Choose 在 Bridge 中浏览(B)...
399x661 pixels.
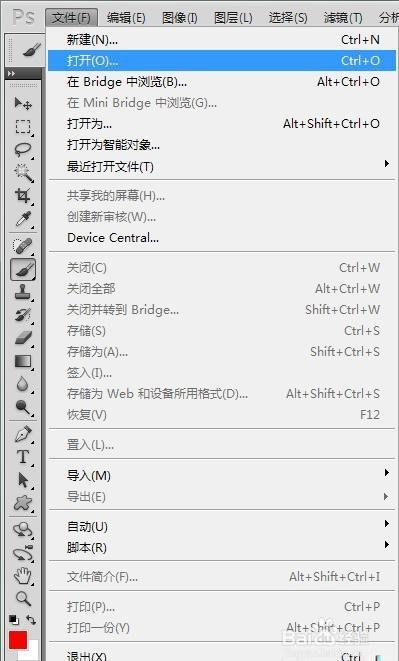point(223,82)
